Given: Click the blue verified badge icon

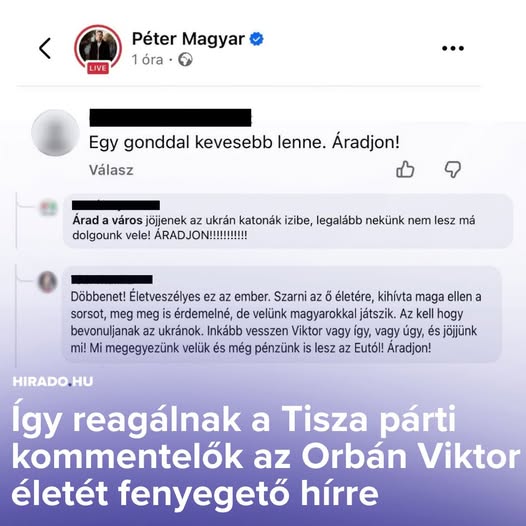Looking at the screenshot, I should [x=256, y=39].
